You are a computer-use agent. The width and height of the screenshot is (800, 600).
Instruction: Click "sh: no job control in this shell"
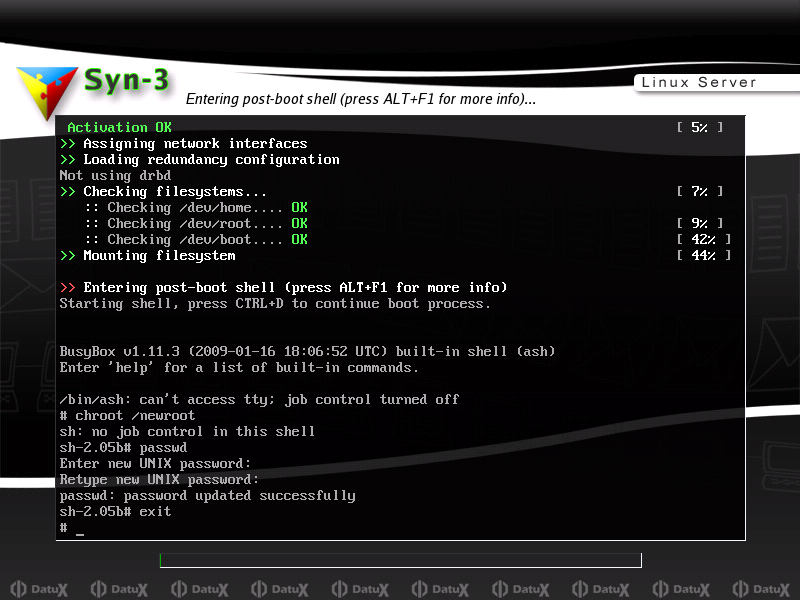(187, 432)
